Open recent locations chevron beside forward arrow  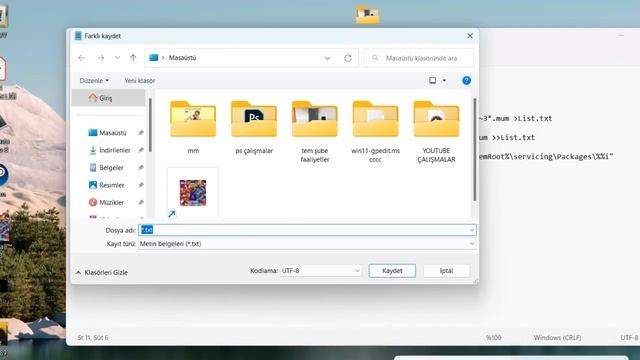(118, 58)
